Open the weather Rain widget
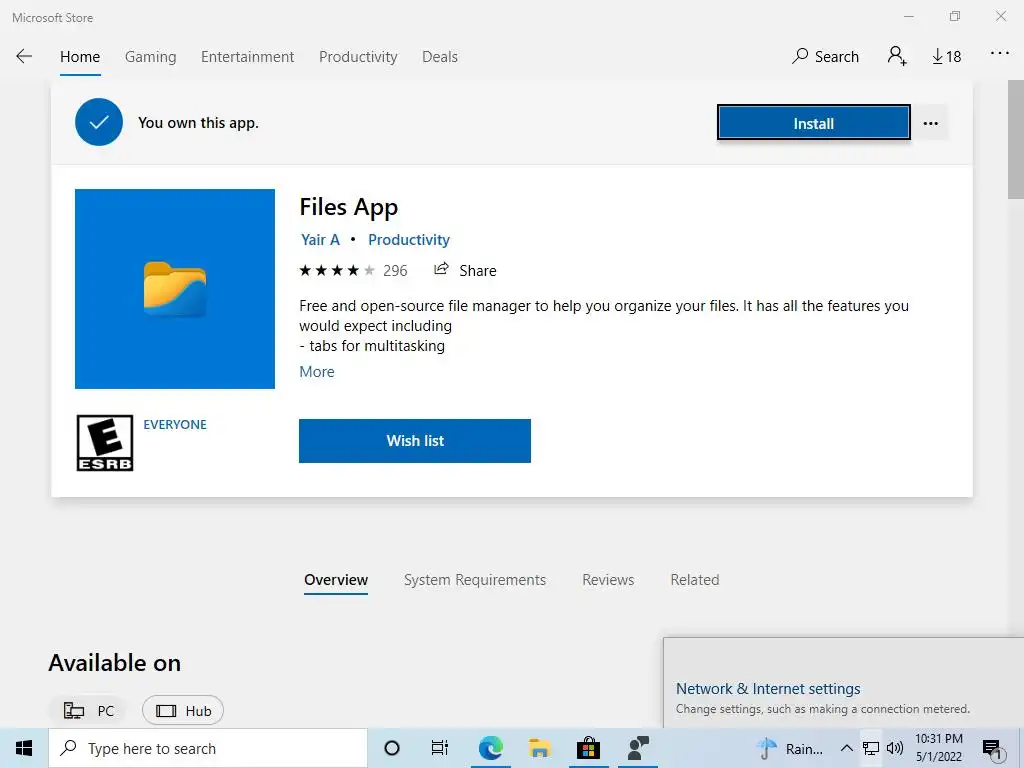 pyautogui.click(x=790, y=748)
